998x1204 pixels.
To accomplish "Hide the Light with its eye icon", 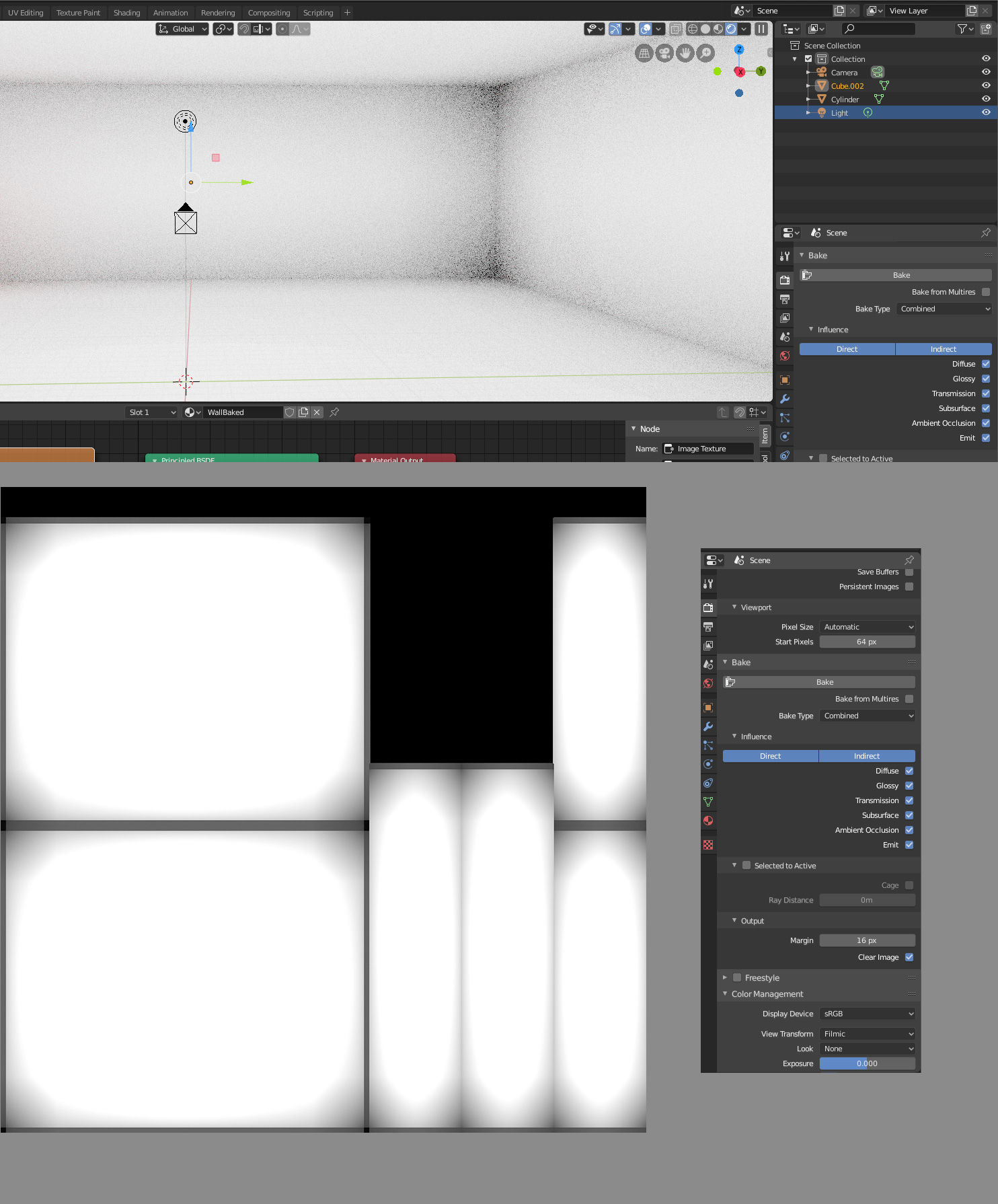I will coord(986,112).
